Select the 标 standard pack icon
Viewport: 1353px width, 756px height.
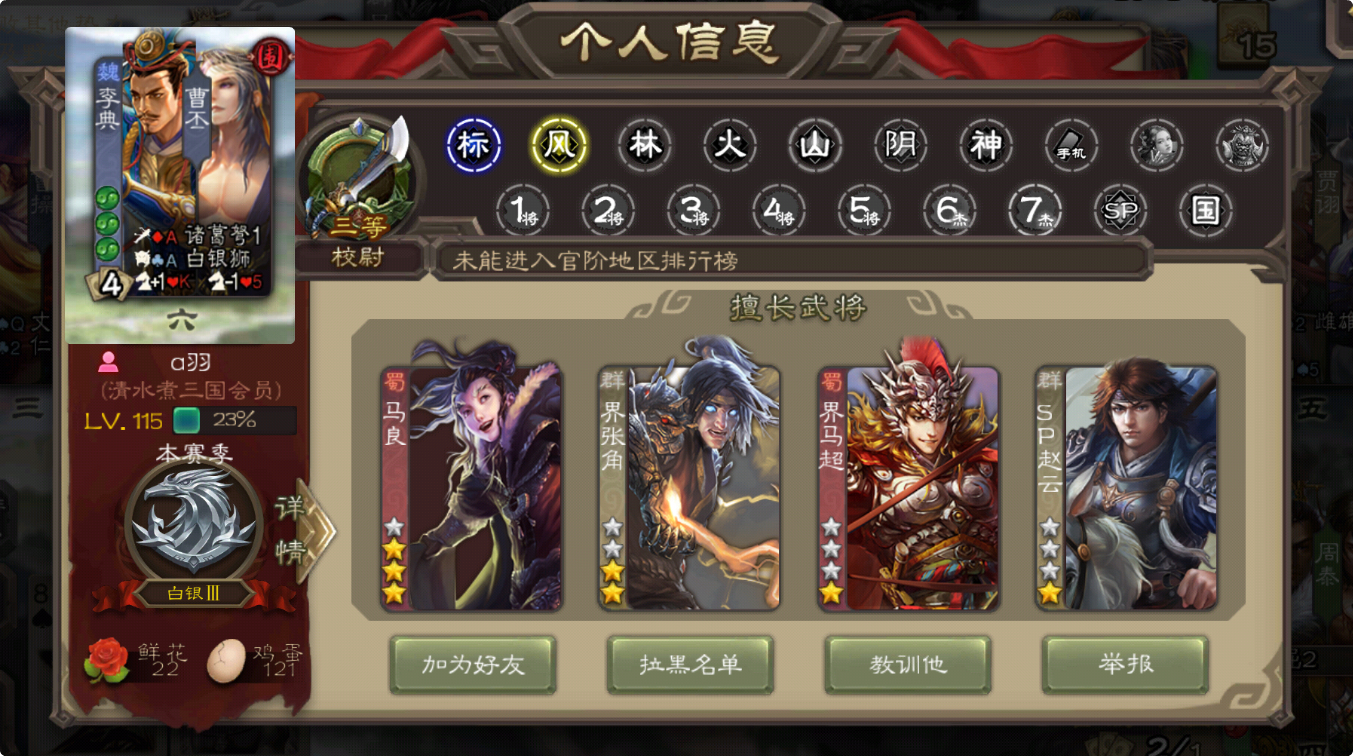point(473,146)
